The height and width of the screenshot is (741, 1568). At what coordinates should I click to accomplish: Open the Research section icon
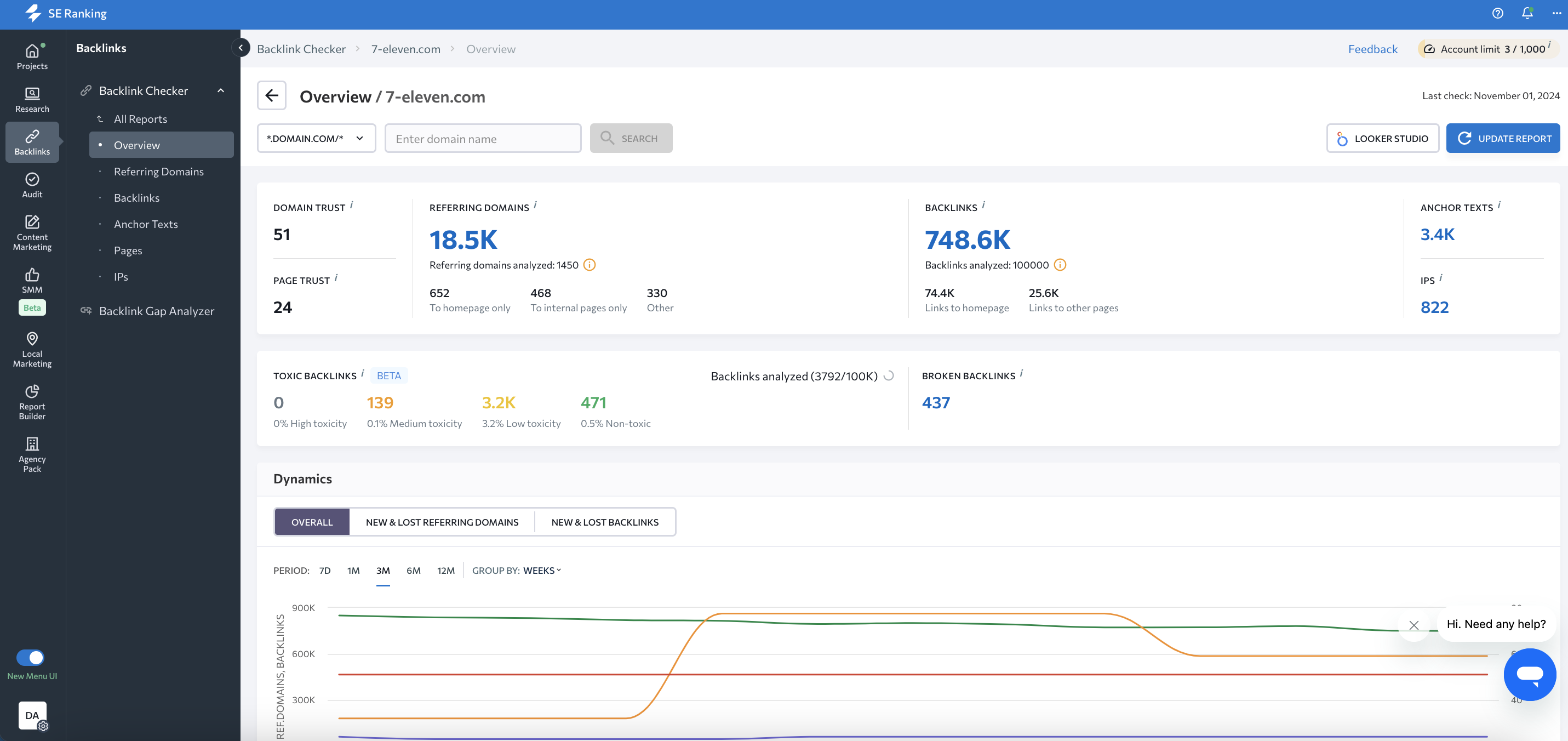tap(32, 93)
